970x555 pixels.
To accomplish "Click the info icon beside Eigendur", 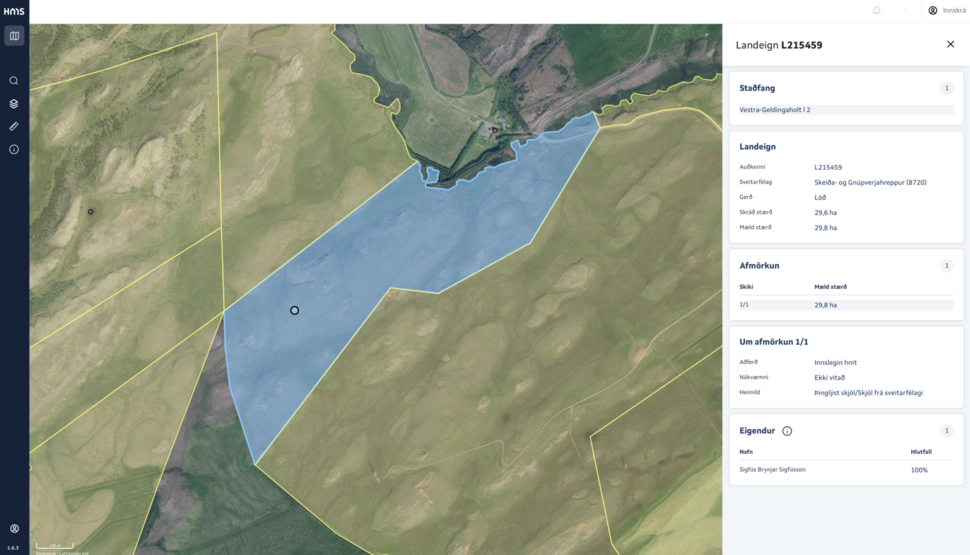I will point(787,431).
